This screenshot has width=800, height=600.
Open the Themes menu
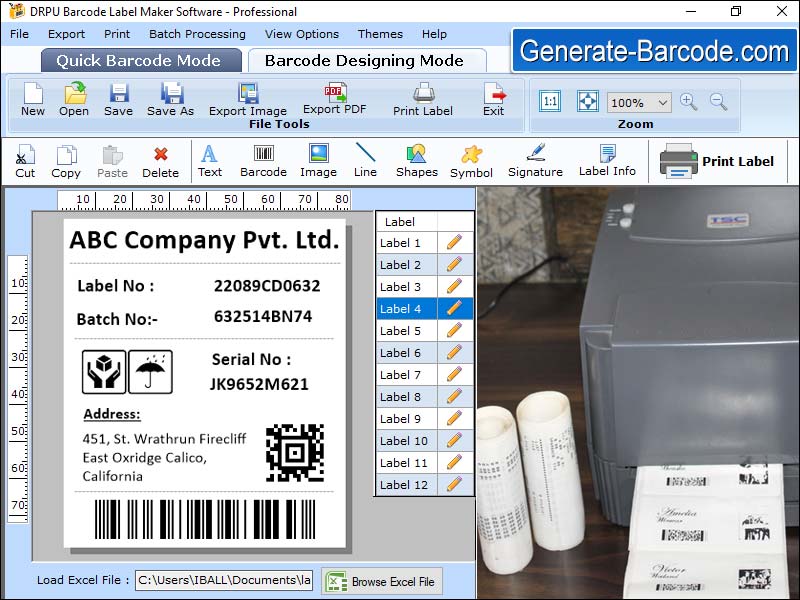380,34
